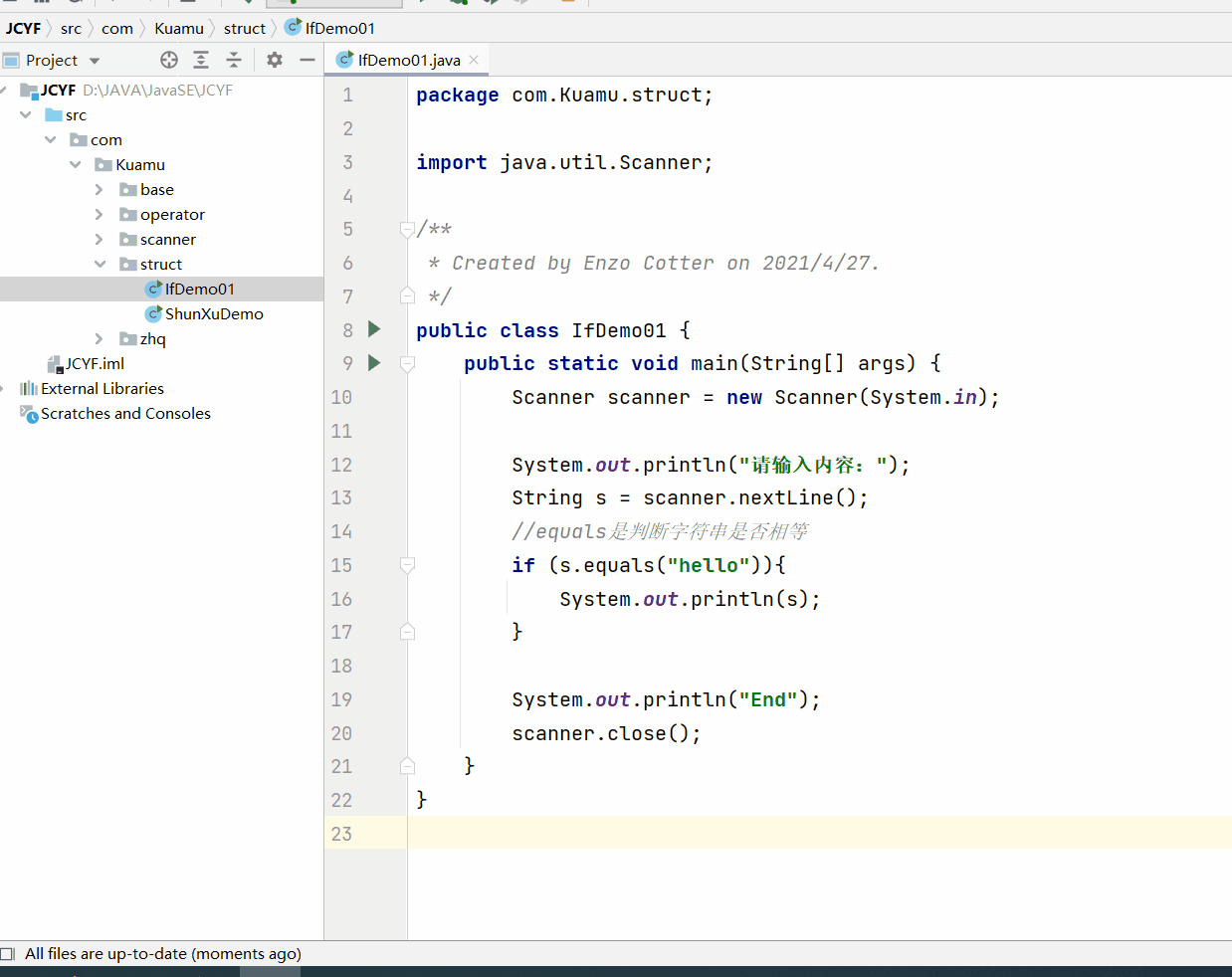Open Project panel settings gear
The image size is (1232, 977).
coord(275,60)
